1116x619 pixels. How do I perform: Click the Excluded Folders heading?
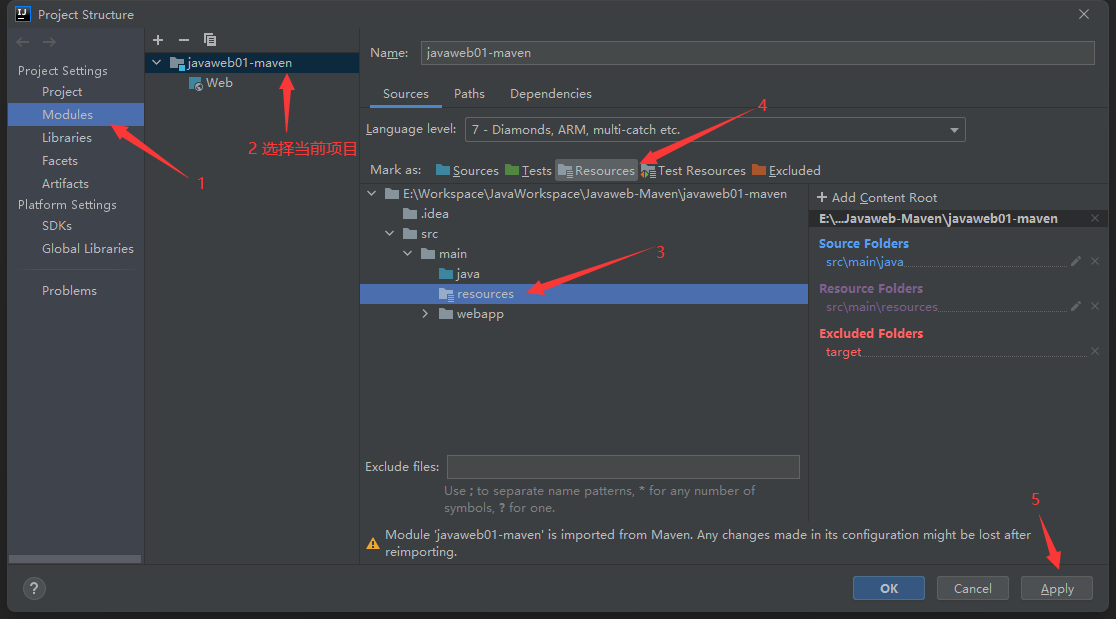pos(870,333)
